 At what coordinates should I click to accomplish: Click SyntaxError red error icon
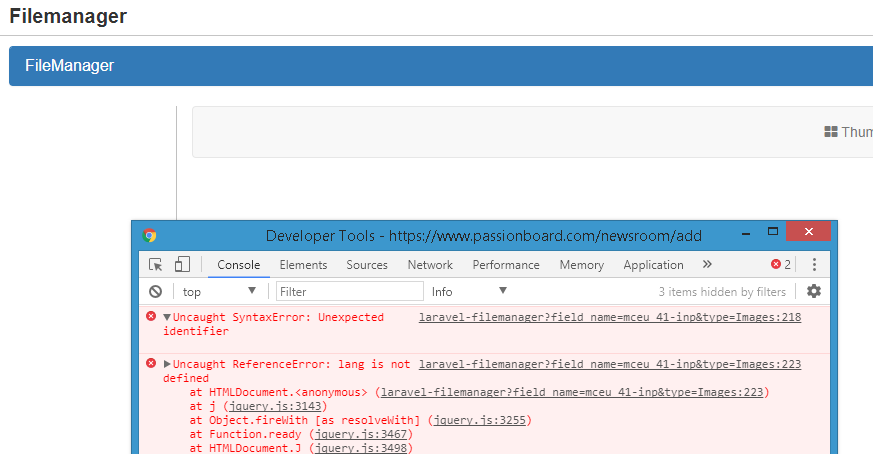click(x=151, y=316)
